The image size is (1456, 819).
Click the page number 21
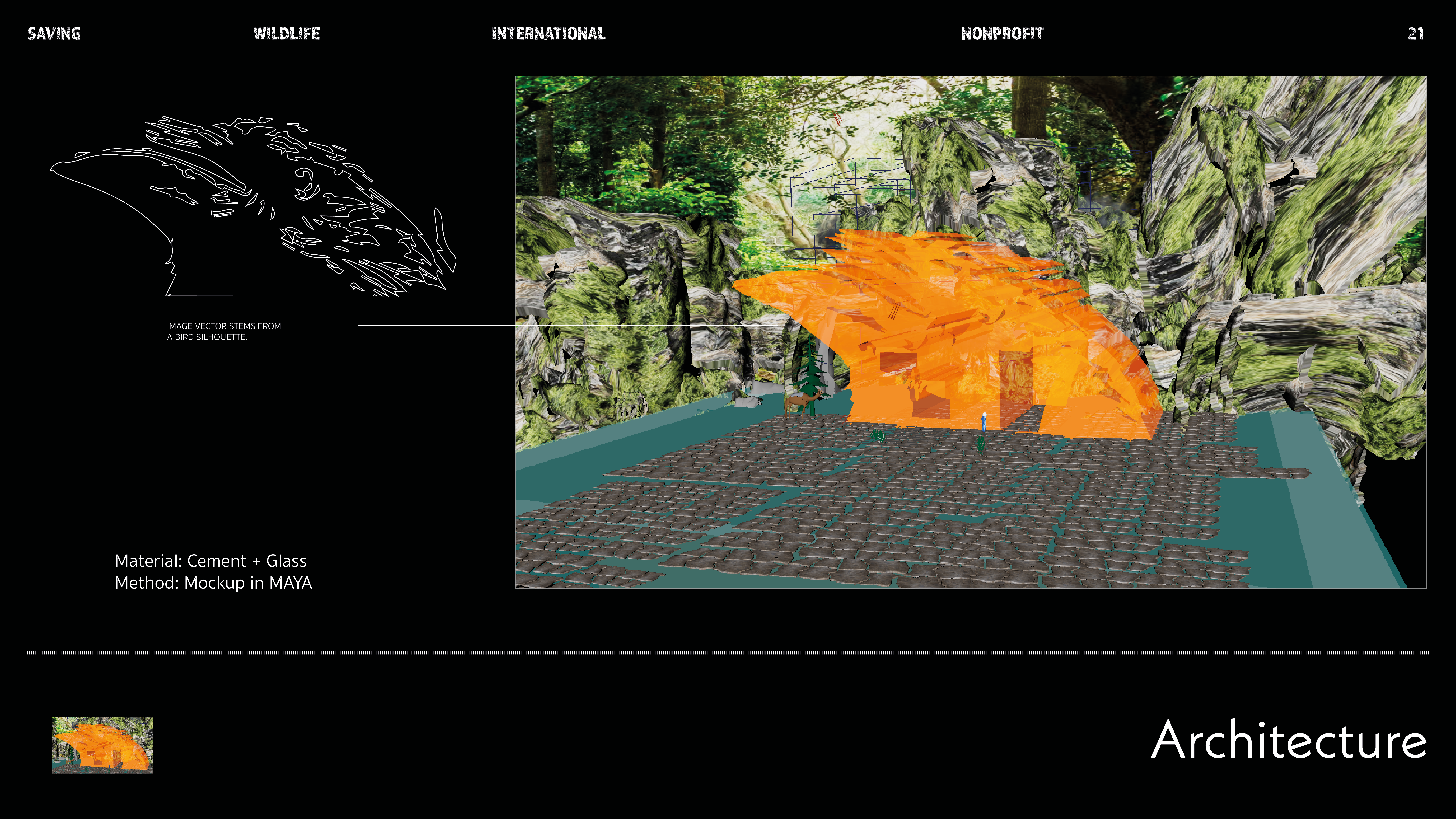point(1415,34)
